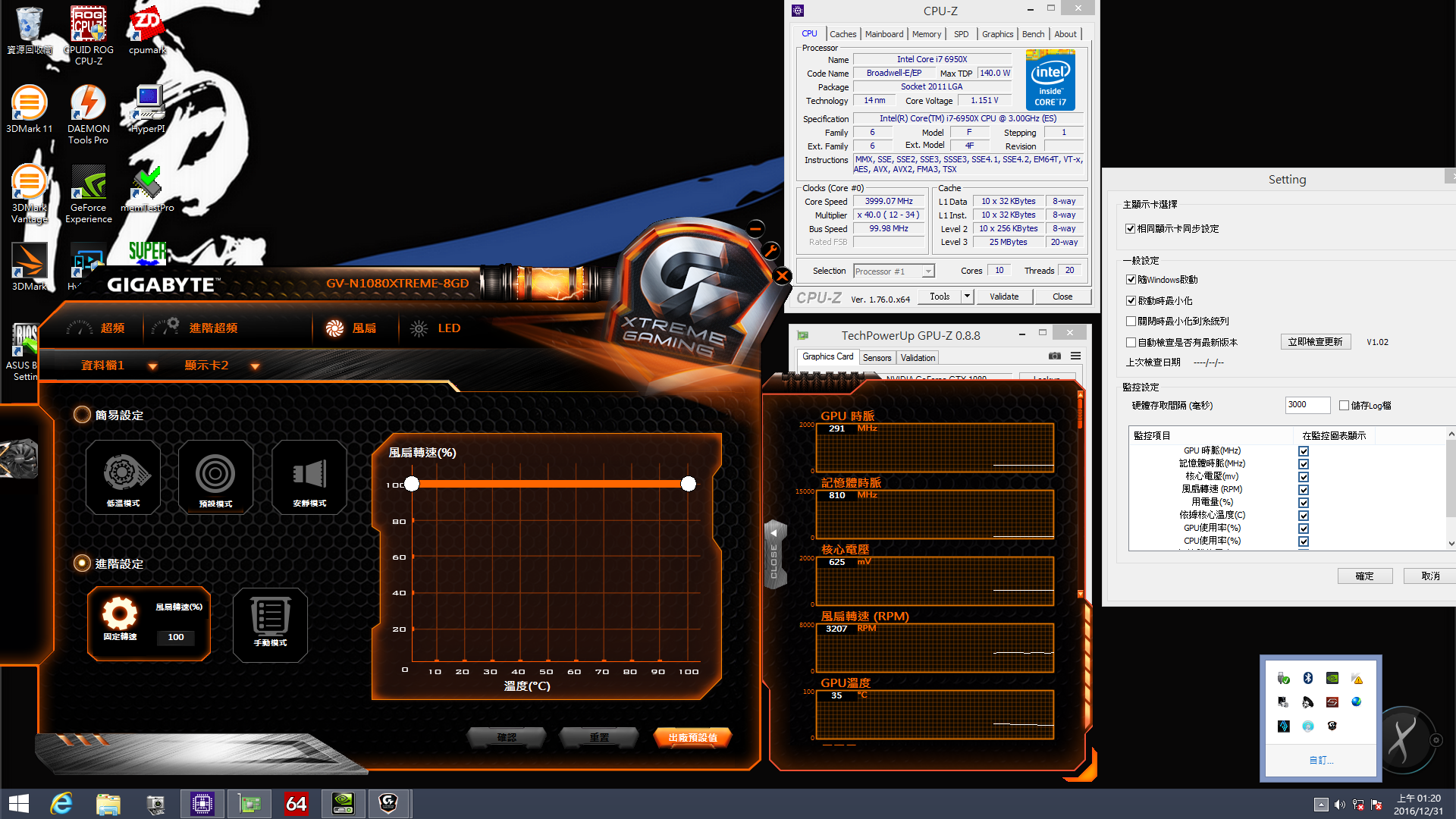
Task: Open the overclock tab in Xtreme Gaming
Action: [x=96, y=328]
